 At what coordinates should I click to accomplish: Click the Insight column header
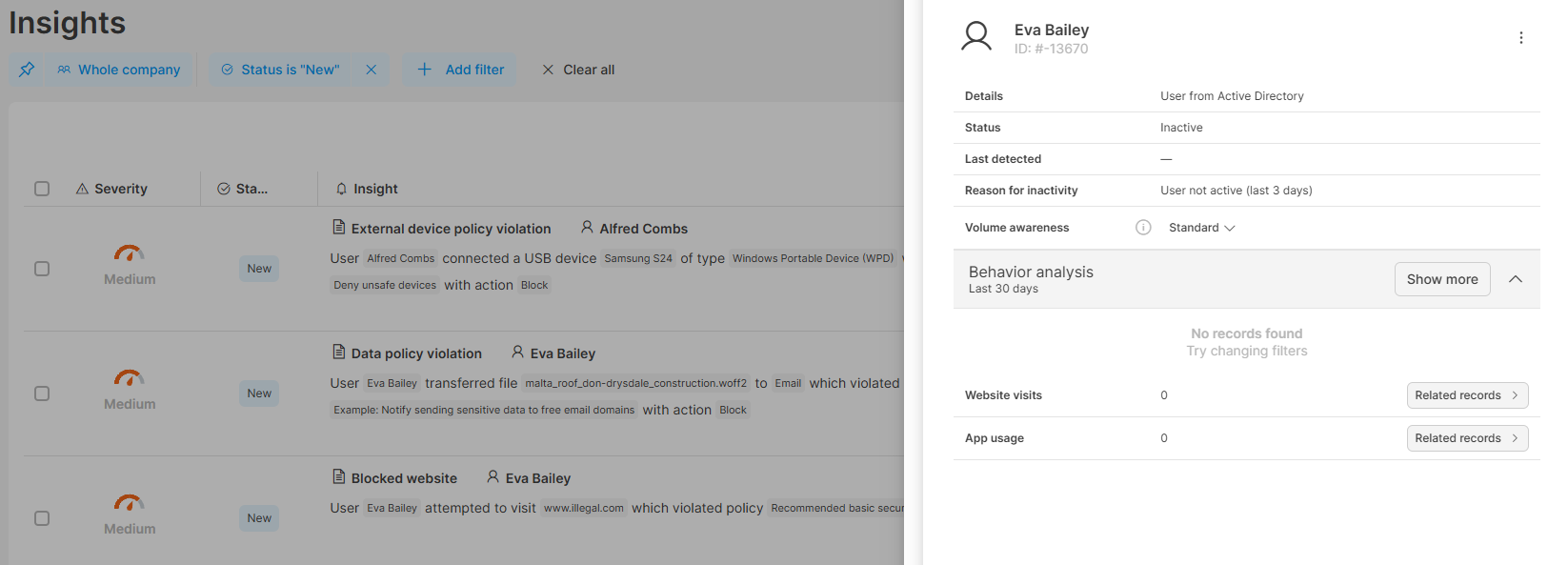[367, 189]
